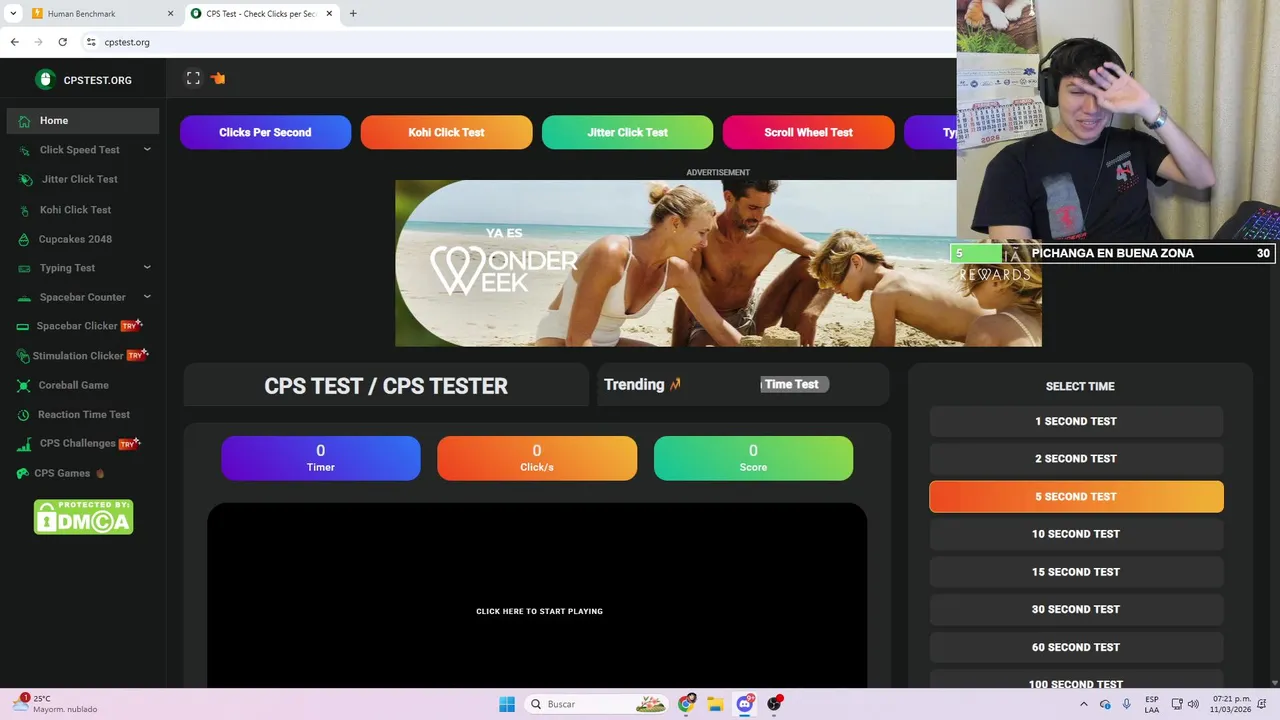Select the Jitter Click Test tab
The image size is (1280, 720).
[x=627, y=132]
